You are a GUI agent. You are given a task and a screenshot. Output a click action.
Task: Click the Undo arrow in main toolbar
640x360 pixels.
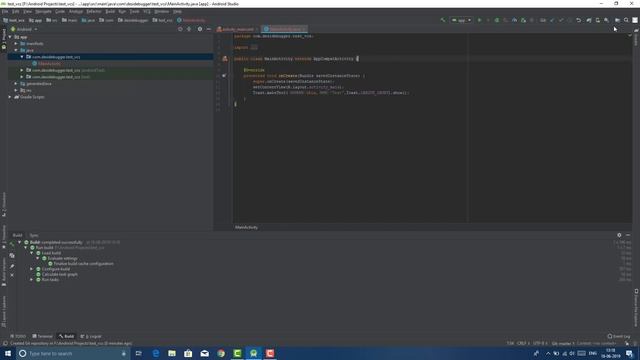[578, 20]
